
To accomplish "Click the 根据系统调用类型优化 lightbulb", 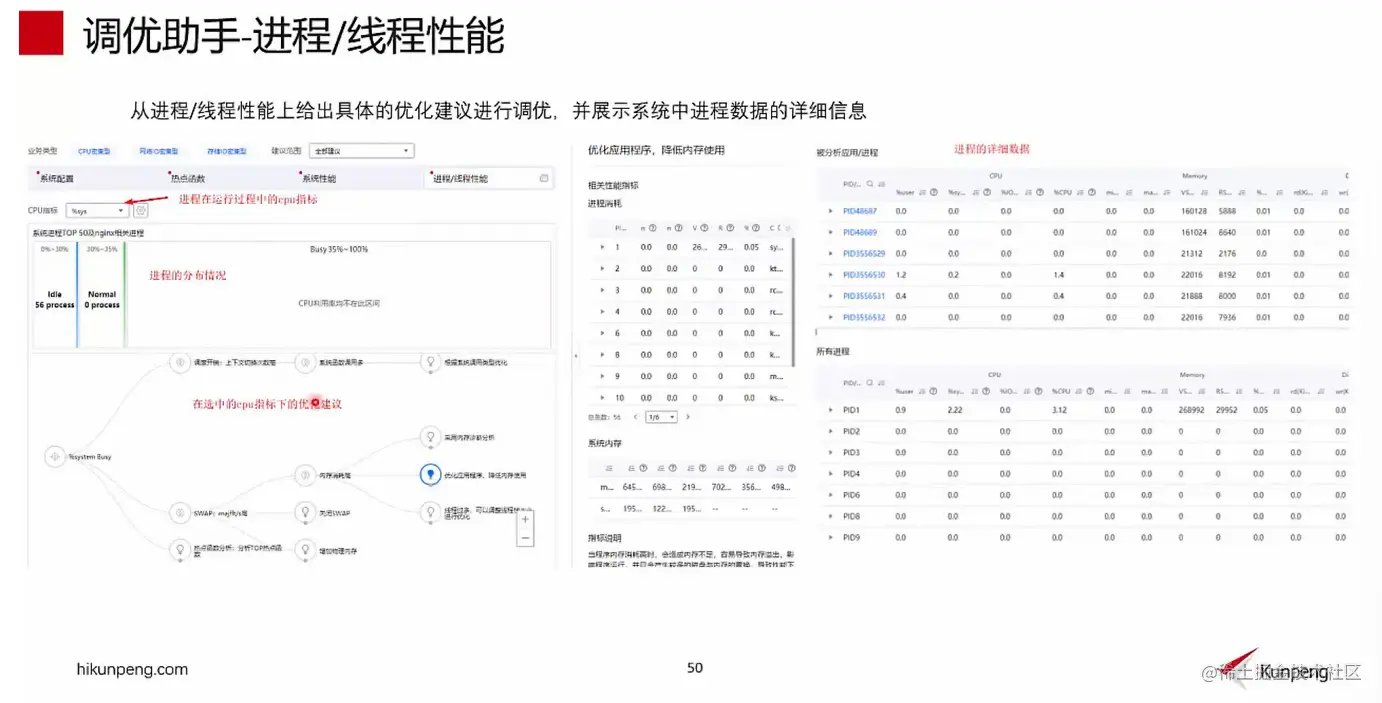I will pos(430,362).
